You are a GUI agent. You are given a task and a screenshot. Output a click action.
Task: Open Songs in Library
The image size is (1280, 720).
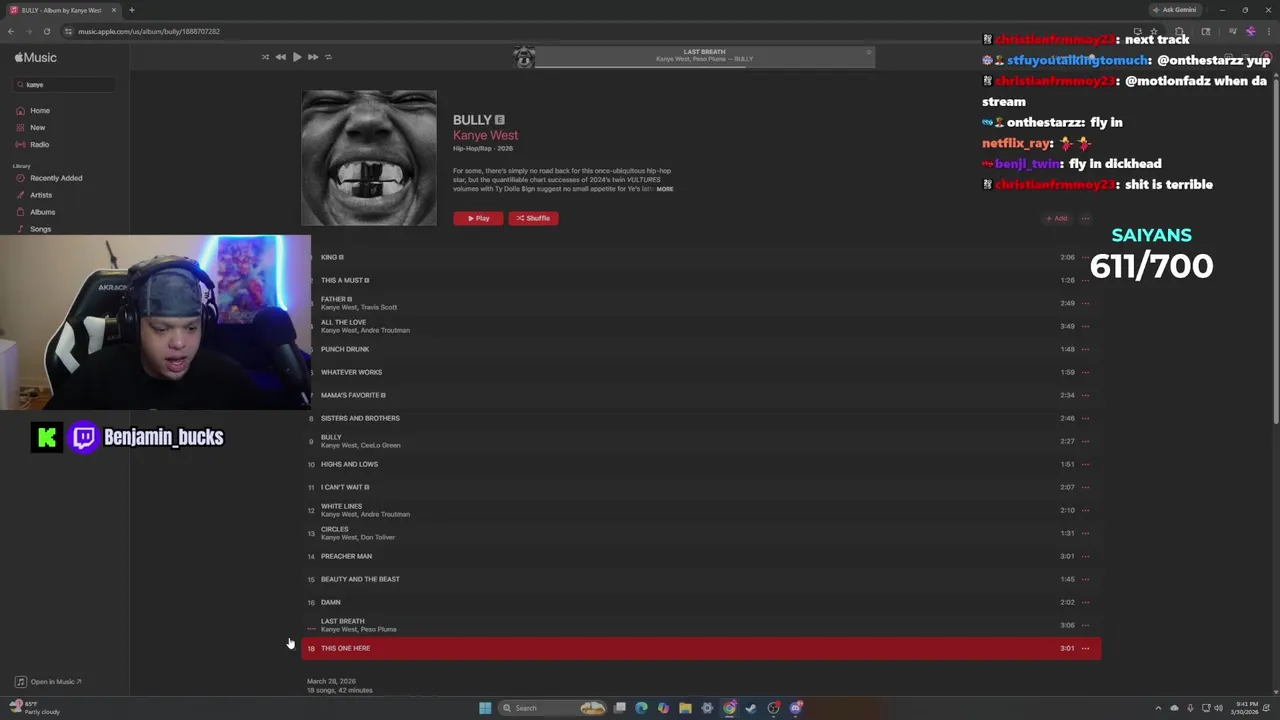click(40, 229)
